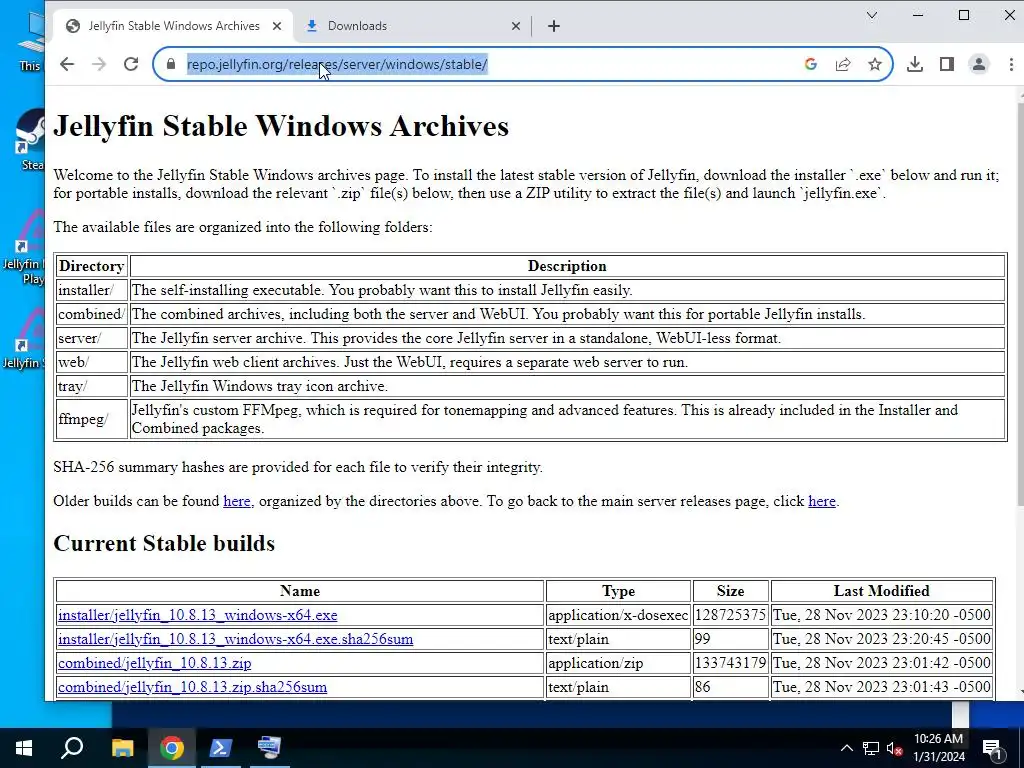Open Chrome downloads toolbar icon
This screenshot has height=768, width=1024.
pyautogui.click(x=914, y=64)
